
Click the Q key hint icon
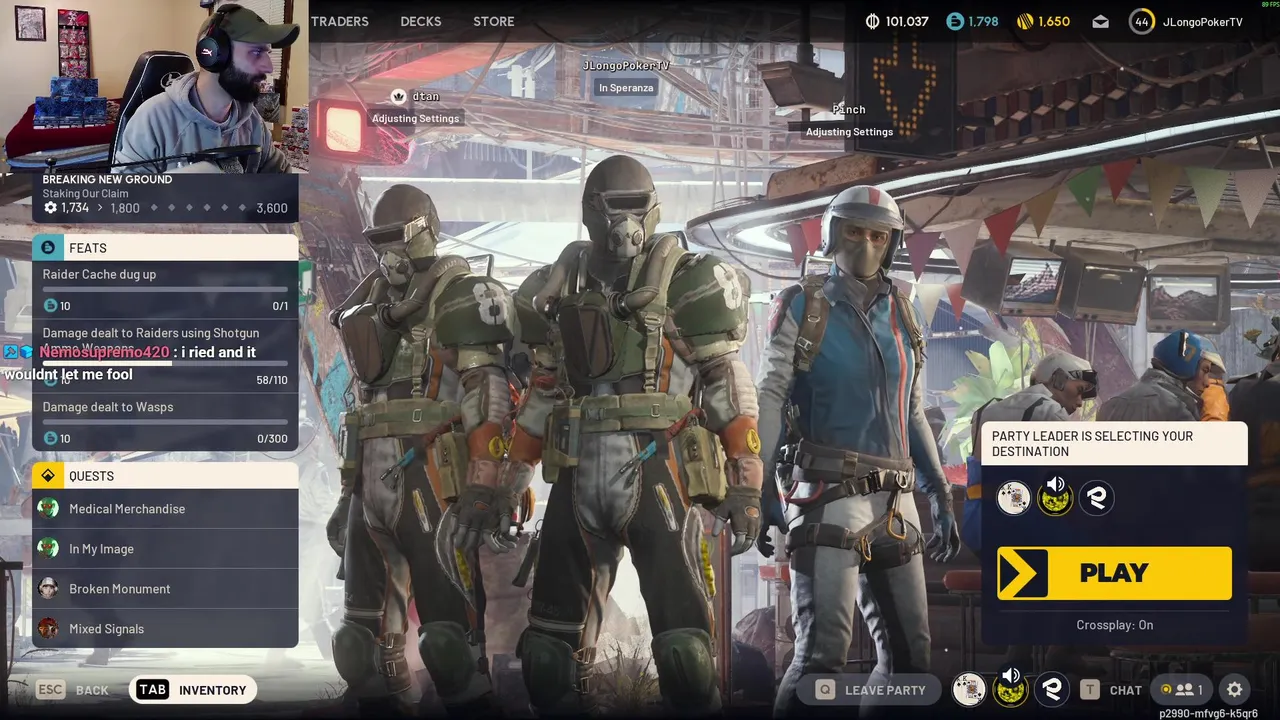(825, 690)
